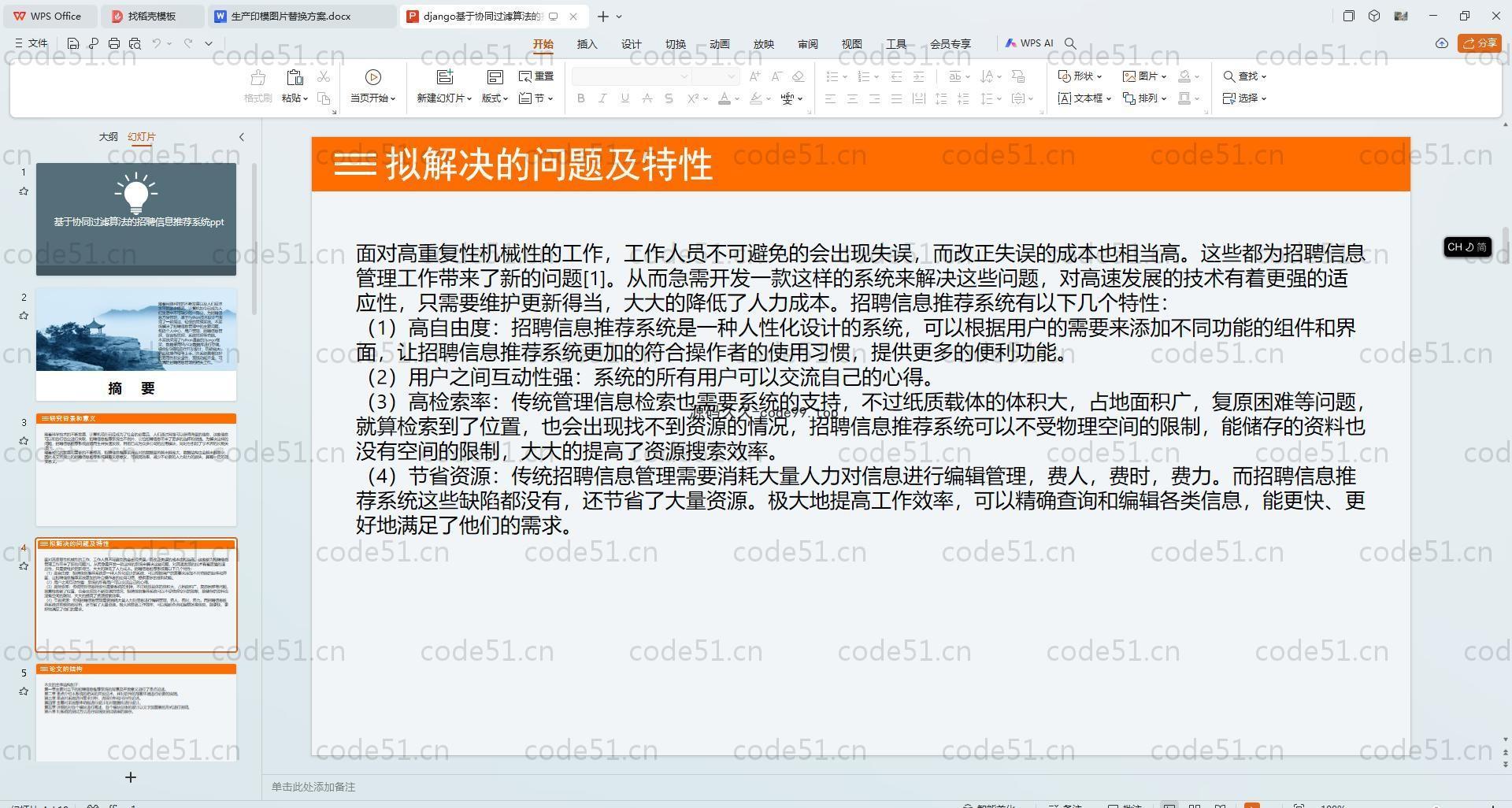Collapse the slide panel with chevron

click(242, 137)
